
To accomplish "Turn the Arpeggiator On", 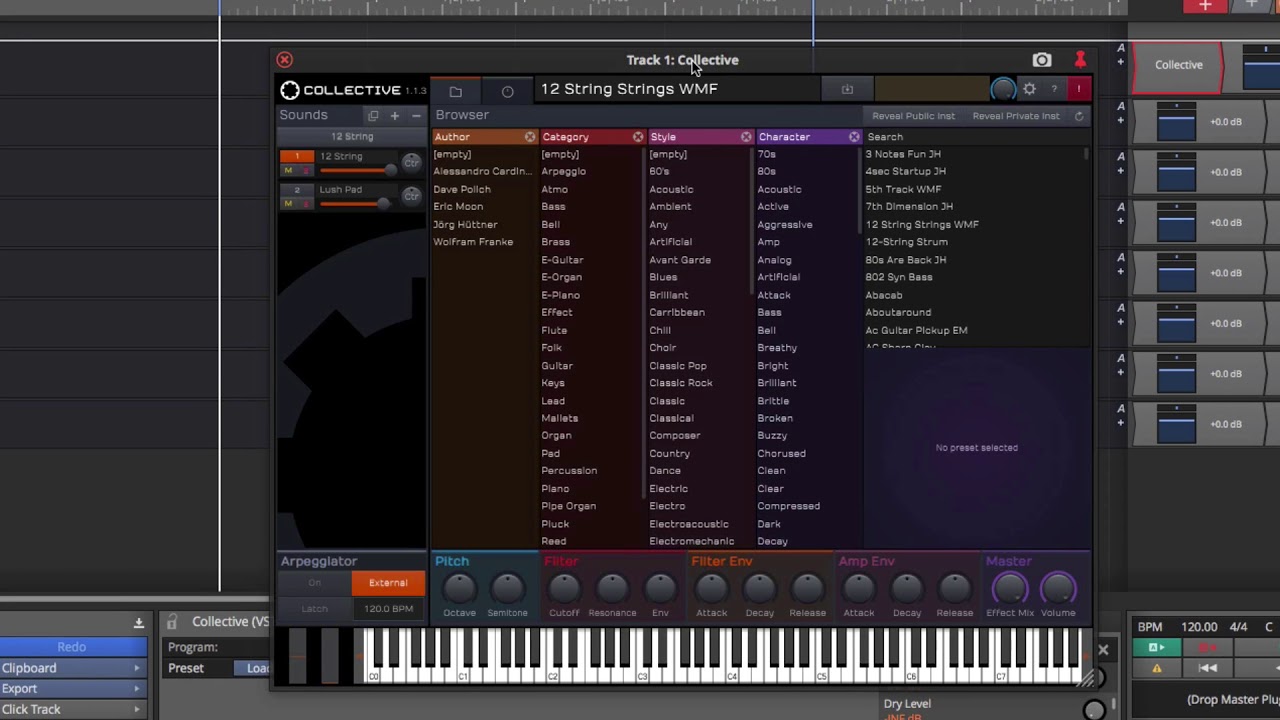I will coord(315,583).
